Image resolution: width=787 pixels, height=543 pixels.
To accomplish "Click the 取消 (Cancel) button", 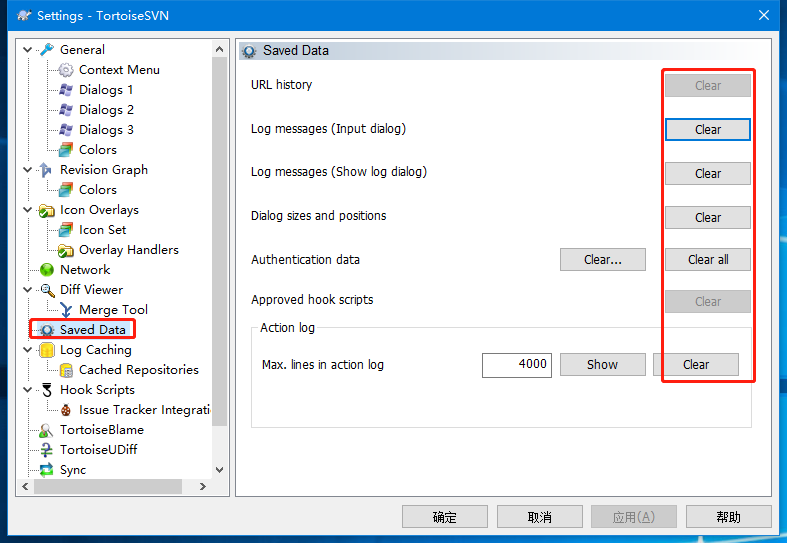I will [540, 517].
